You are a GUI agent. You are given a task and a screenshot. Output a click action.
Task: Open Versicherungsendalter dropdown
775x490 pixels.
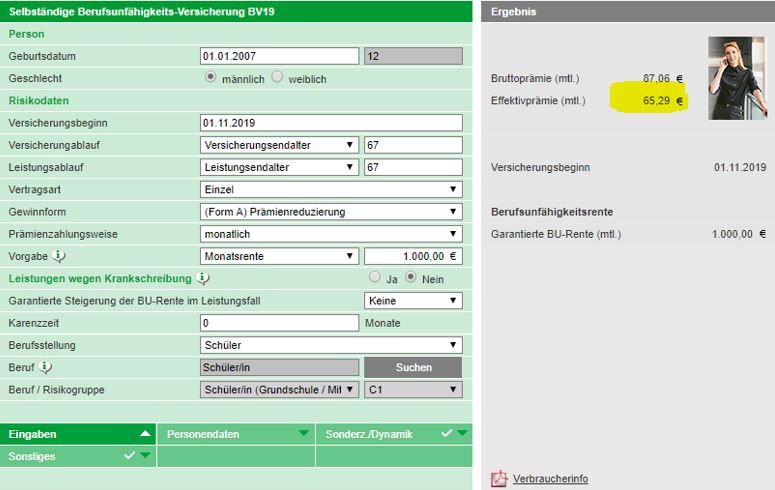click(279, 145)
